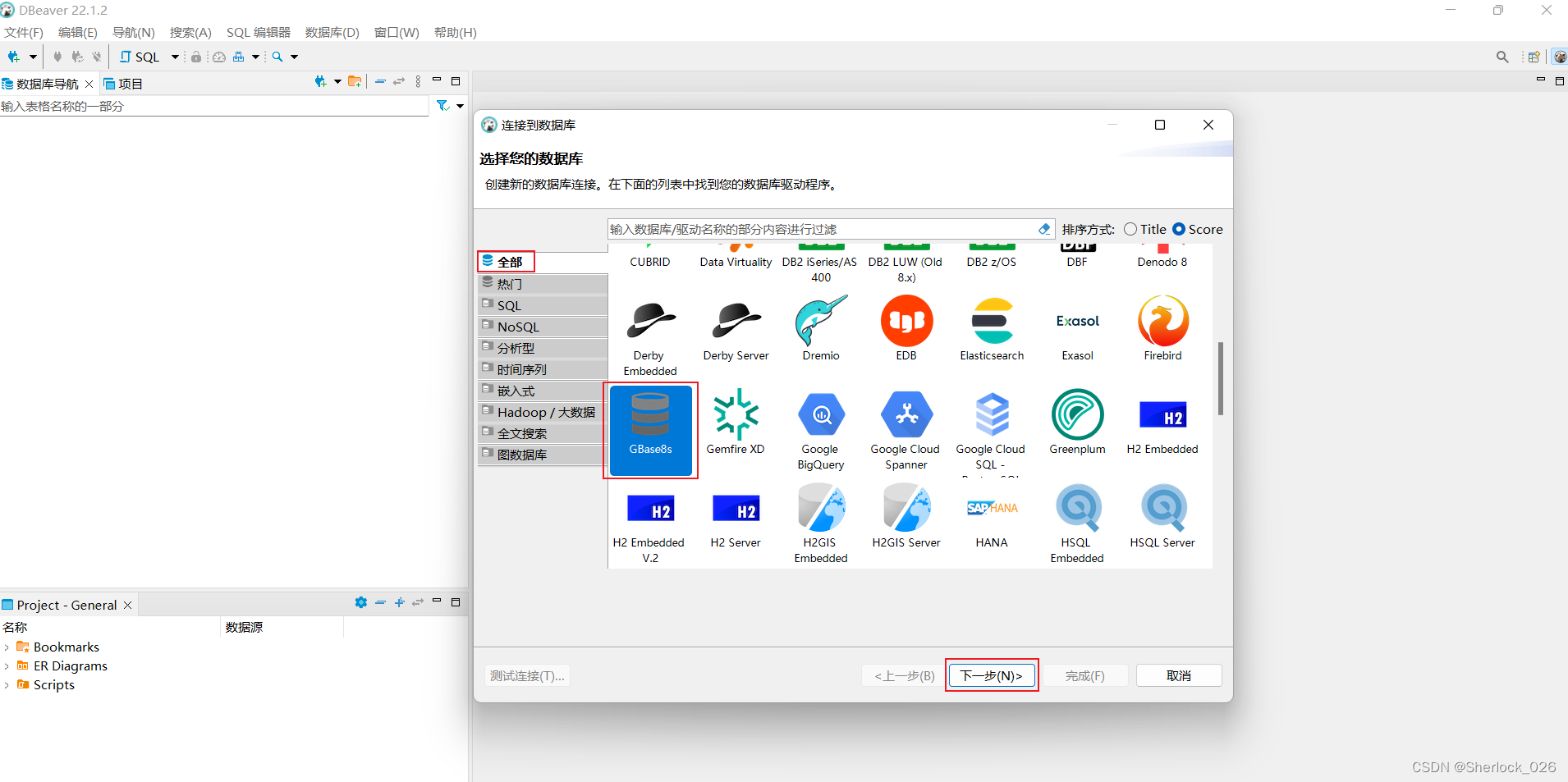Select the Title sorting radio button
This screenshot has width=1568, height=782.
[x=1129, y=230]
